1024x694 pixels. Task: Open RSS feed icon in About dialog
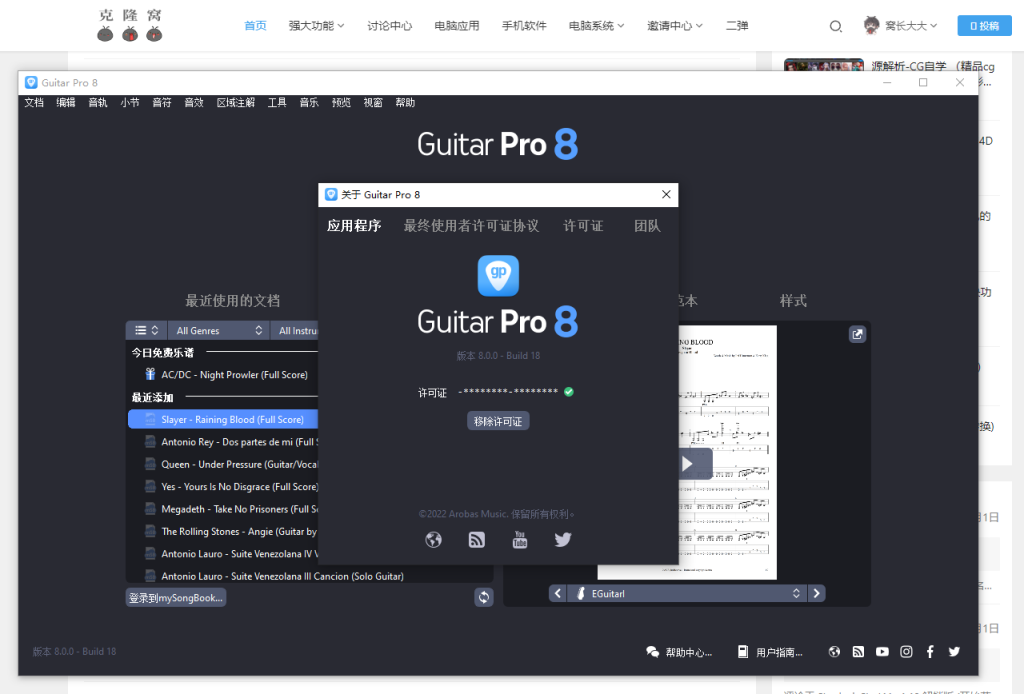point(477,540)
